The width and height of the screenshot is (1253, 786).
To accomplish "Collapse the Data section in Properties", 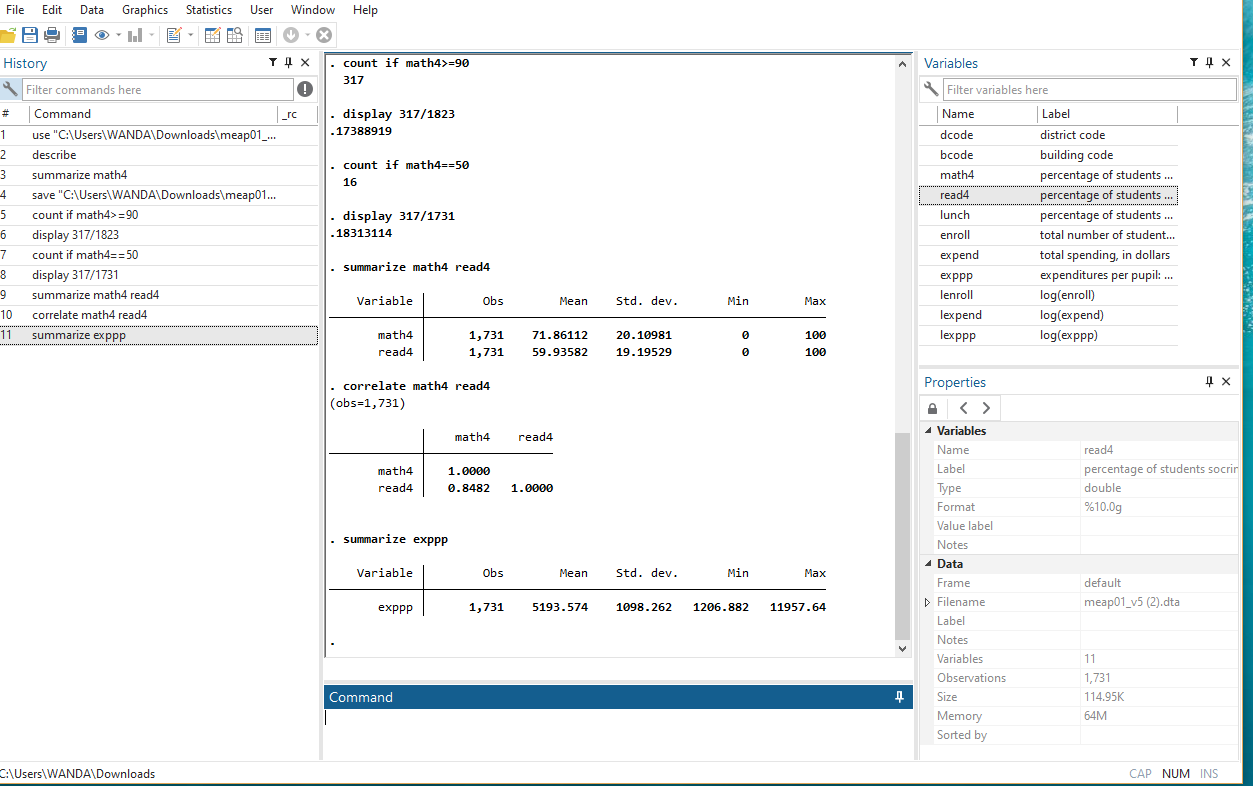I will coord(928,564).
